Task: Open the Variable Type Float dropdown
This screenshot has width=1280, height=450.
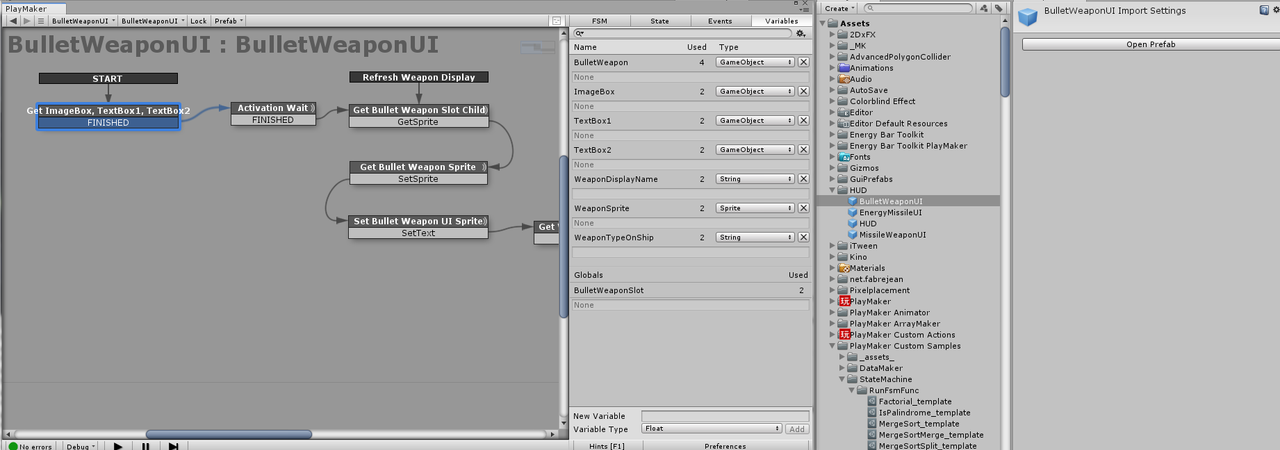Action: [711, 428]
